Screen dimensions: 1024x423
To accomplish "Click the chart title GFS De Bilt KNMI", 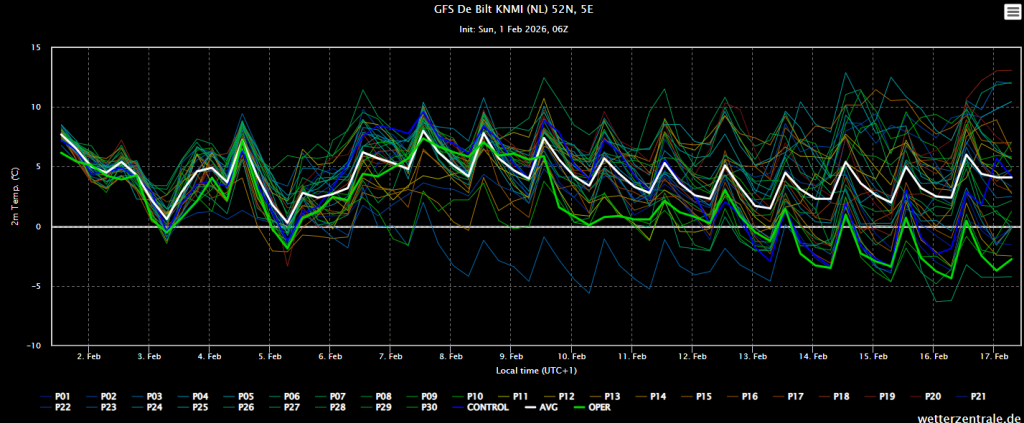I will [511, 11].
